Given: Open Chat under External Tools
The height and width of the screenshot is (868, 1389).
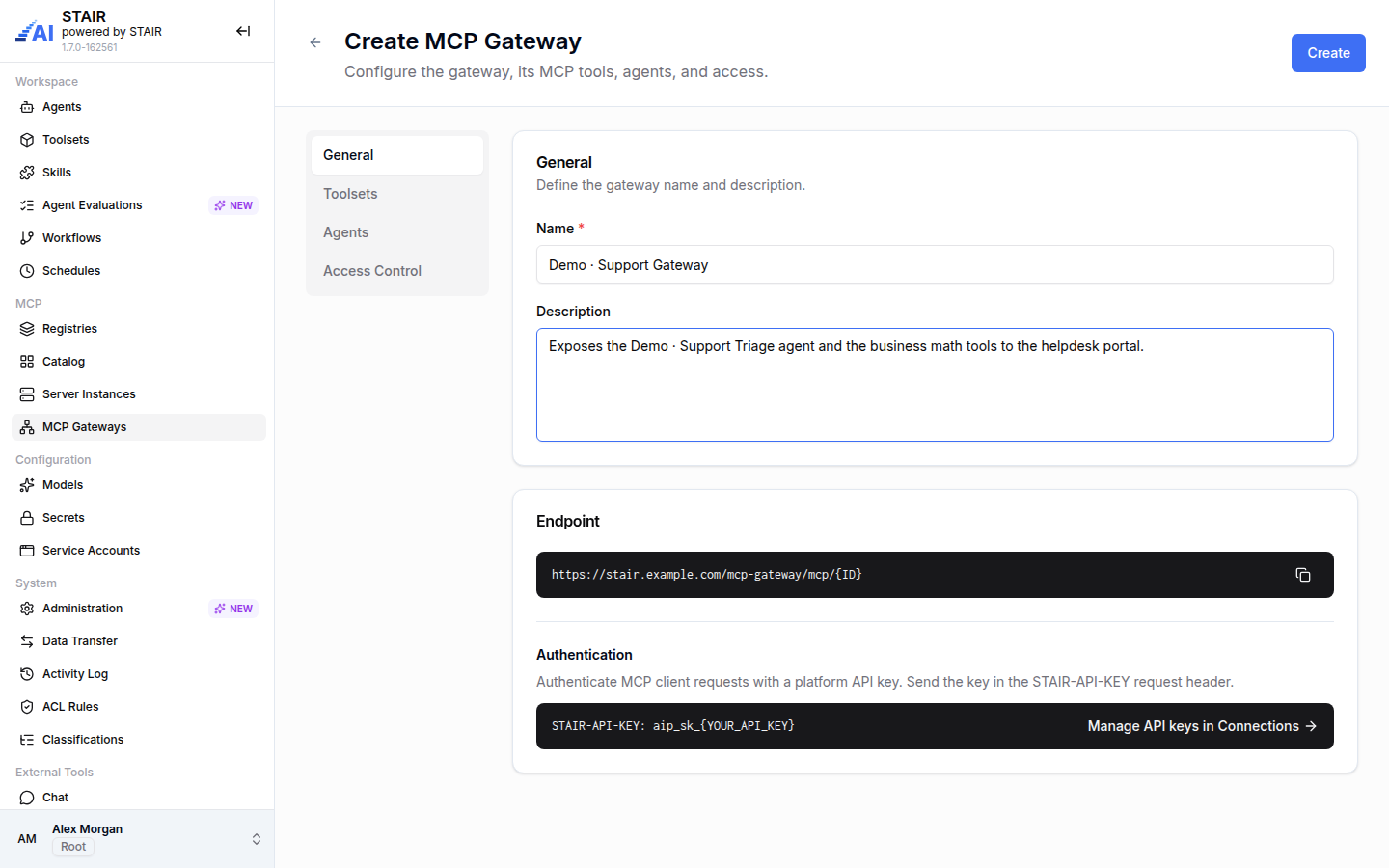Looking at the screenshot, I should coord(139,798).
